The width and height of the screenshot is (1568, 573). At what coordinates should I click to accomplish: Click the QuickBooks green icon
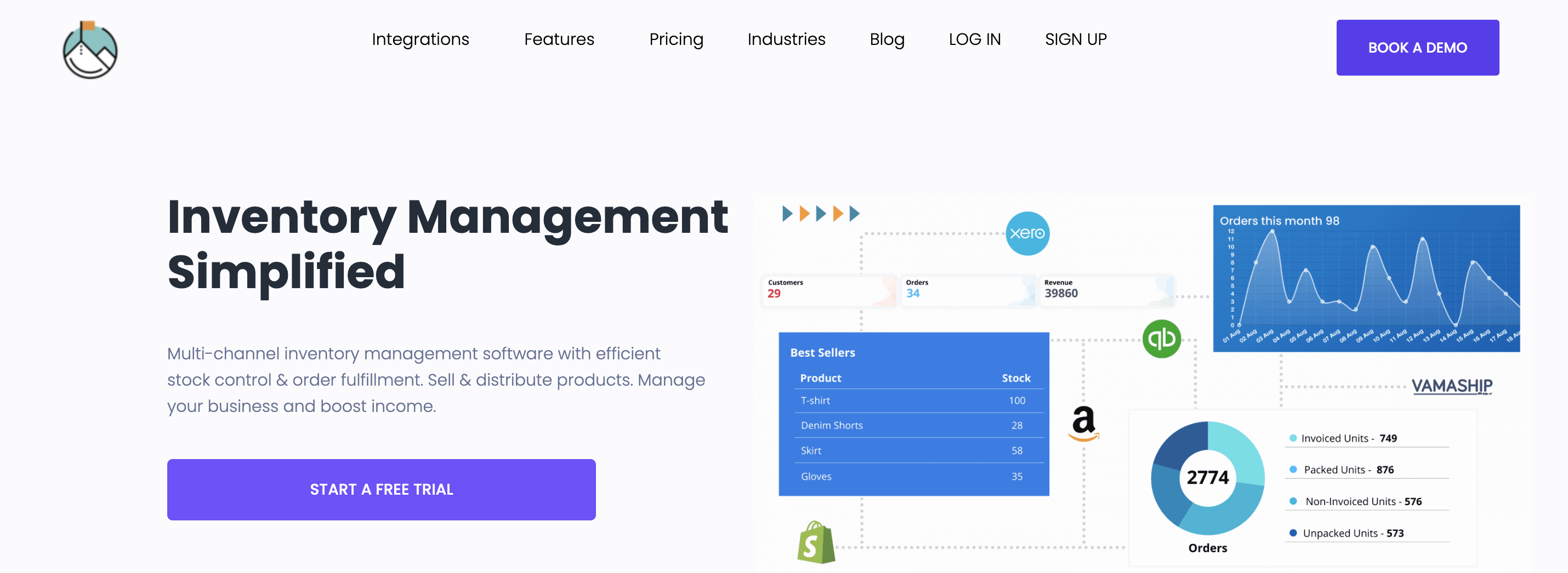pos(1161,339)
